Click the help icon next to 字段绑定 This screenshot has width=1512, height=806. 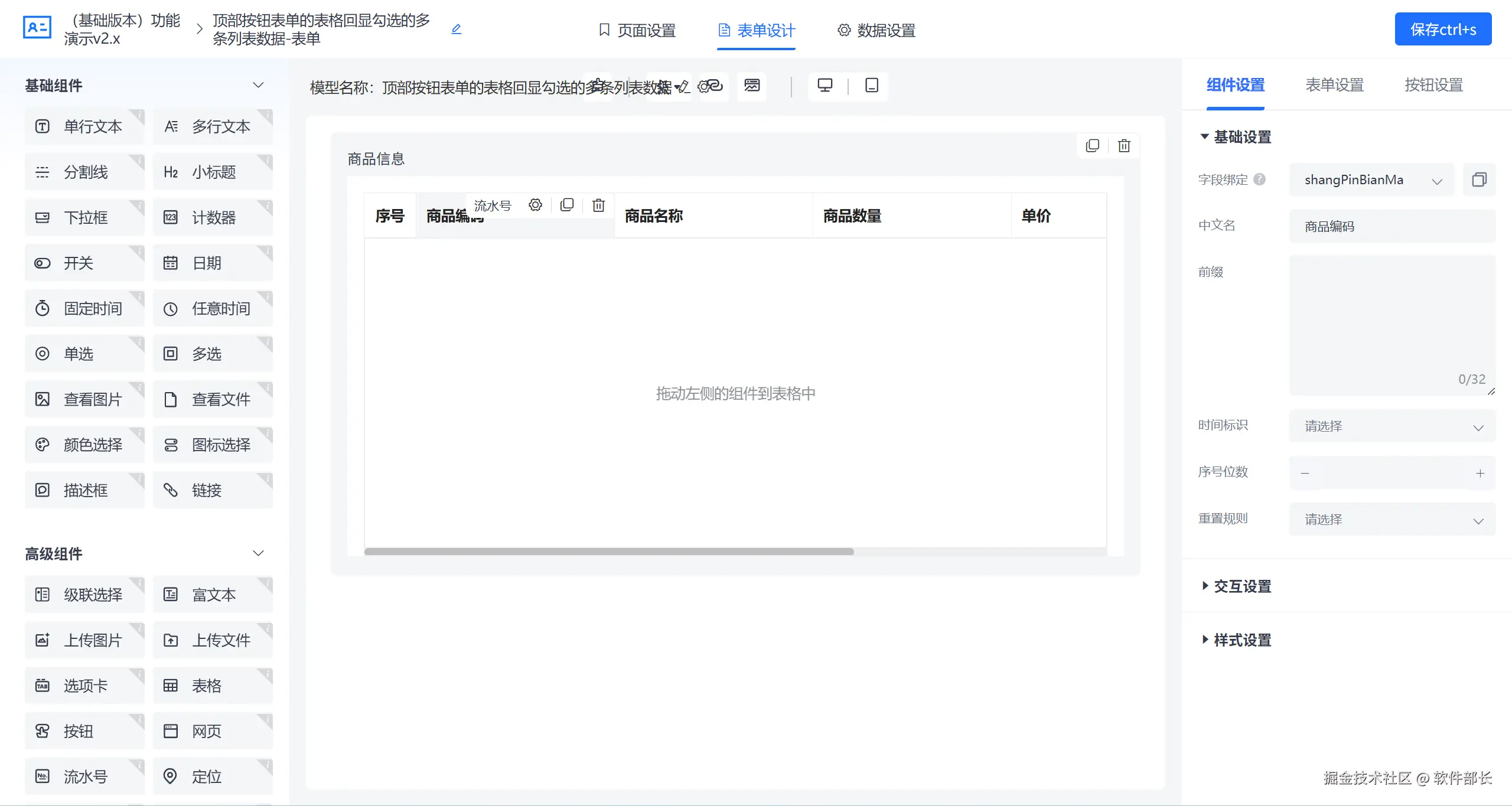click(x=1259, y=179)
